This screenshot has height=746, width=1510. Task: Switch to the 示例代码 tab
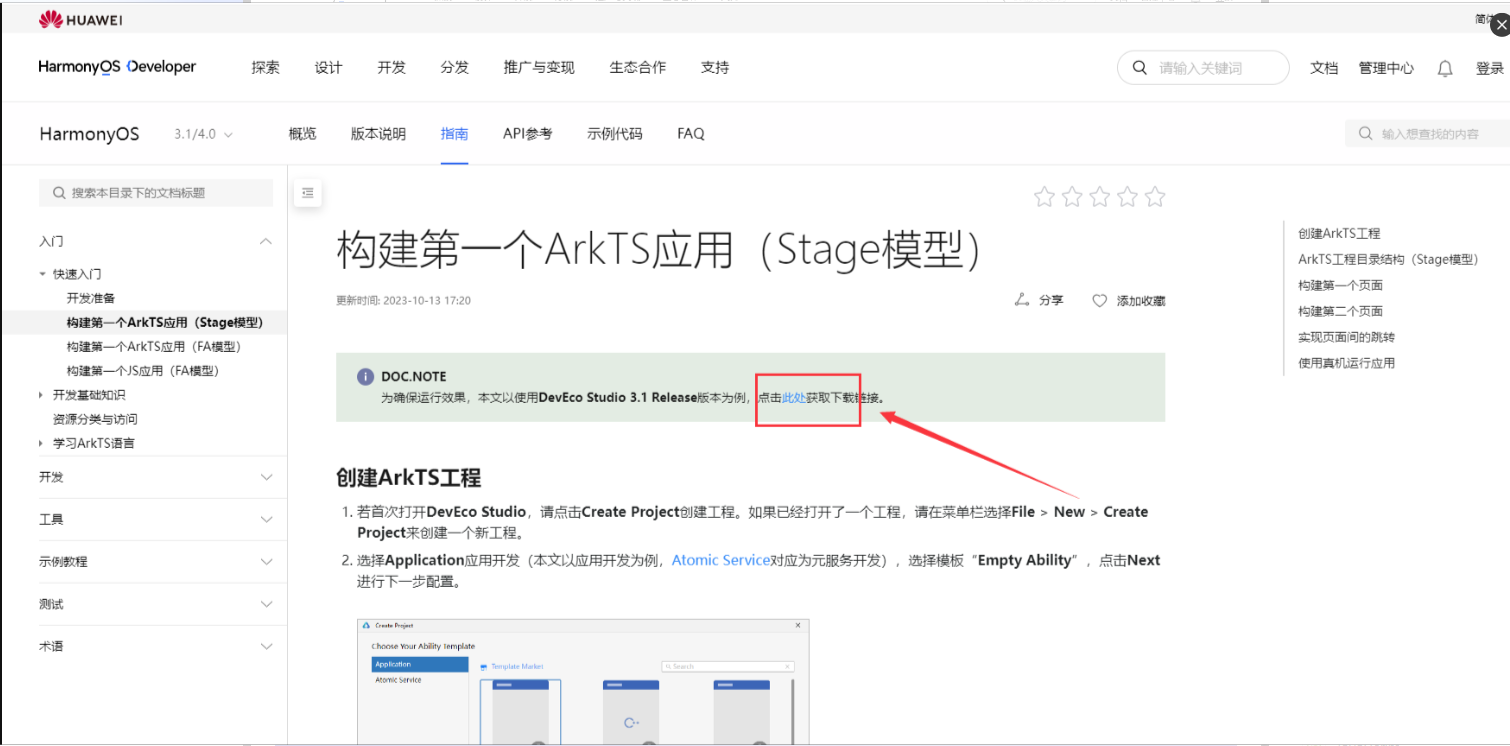click(614, 134)
